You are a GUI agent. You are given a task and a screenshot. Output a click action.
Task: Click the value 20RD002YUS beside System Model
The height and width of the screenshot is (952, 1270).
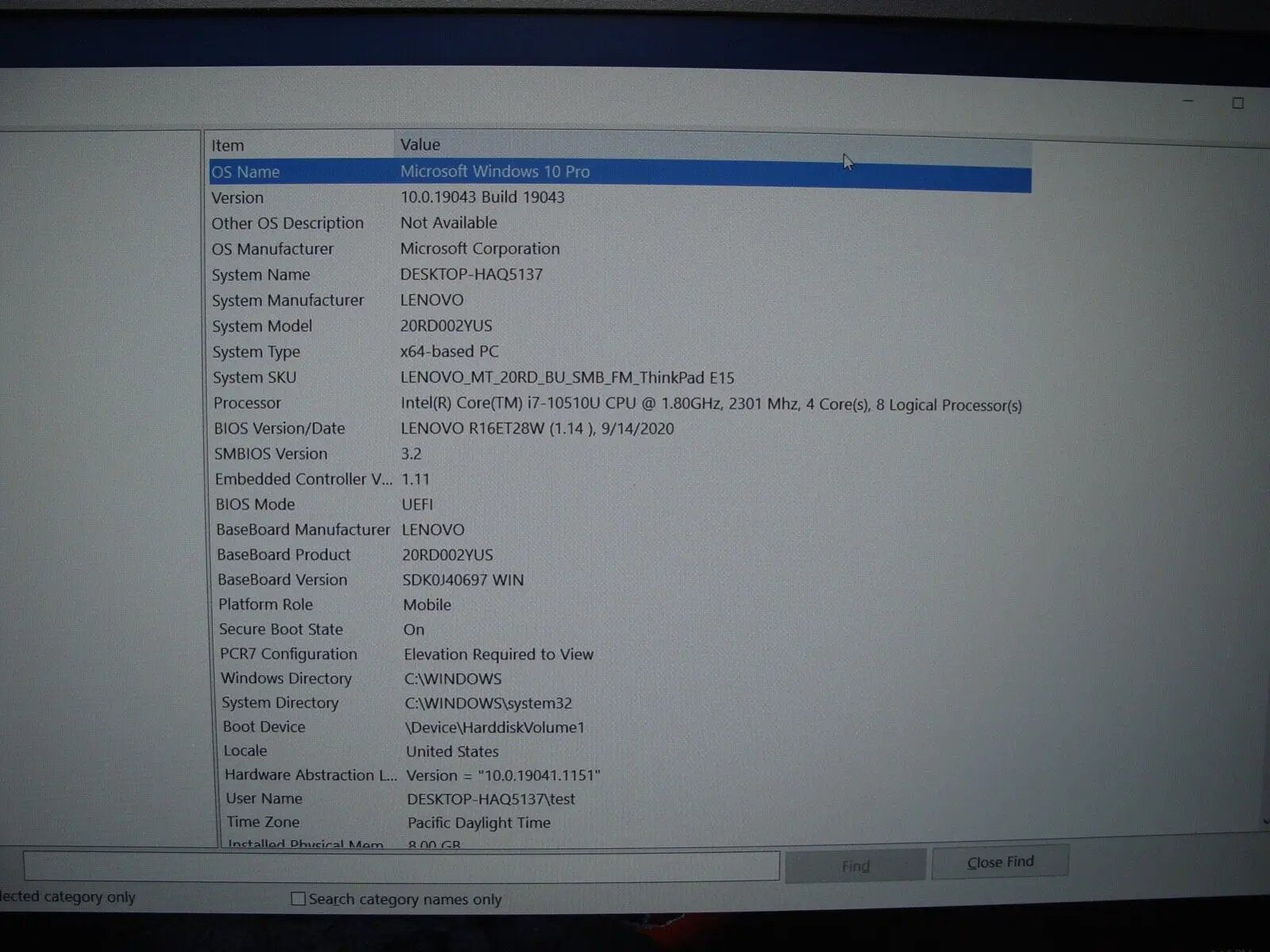446,326
